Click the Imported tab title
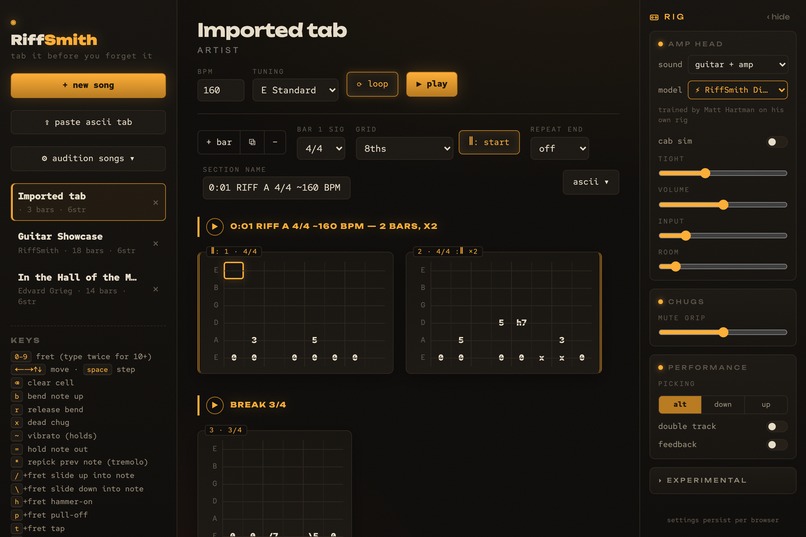 272,30
